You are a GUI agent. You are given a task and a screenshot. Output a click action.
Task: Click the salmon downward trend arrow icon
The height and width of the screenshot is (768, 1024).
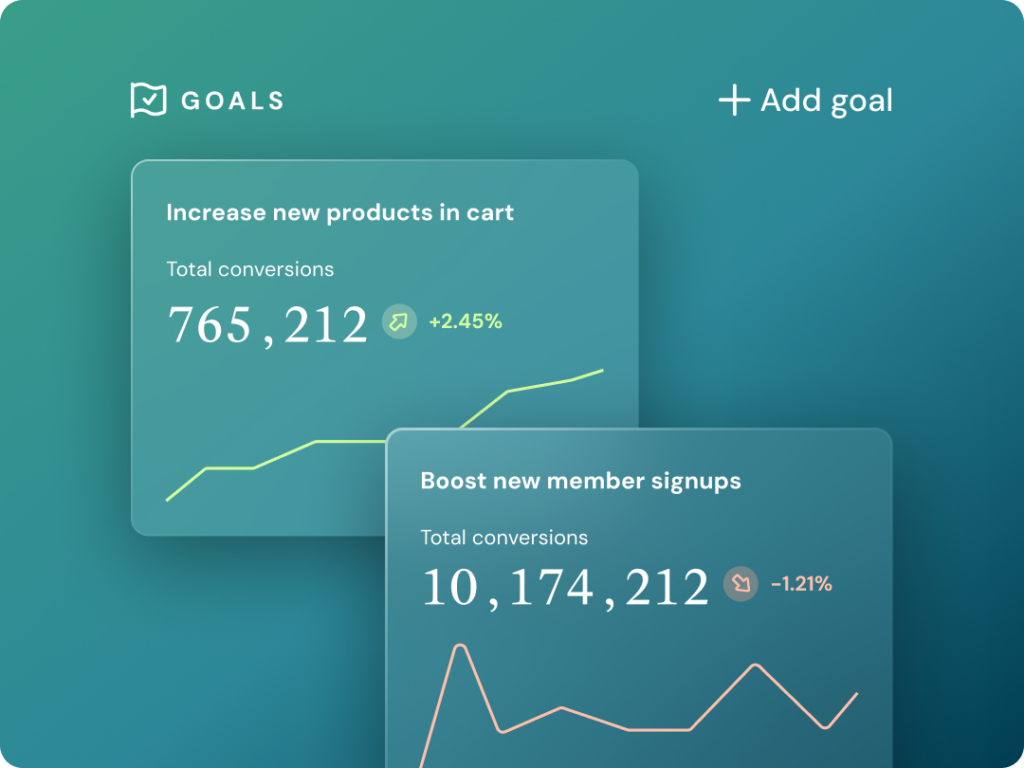coord(741,584)
